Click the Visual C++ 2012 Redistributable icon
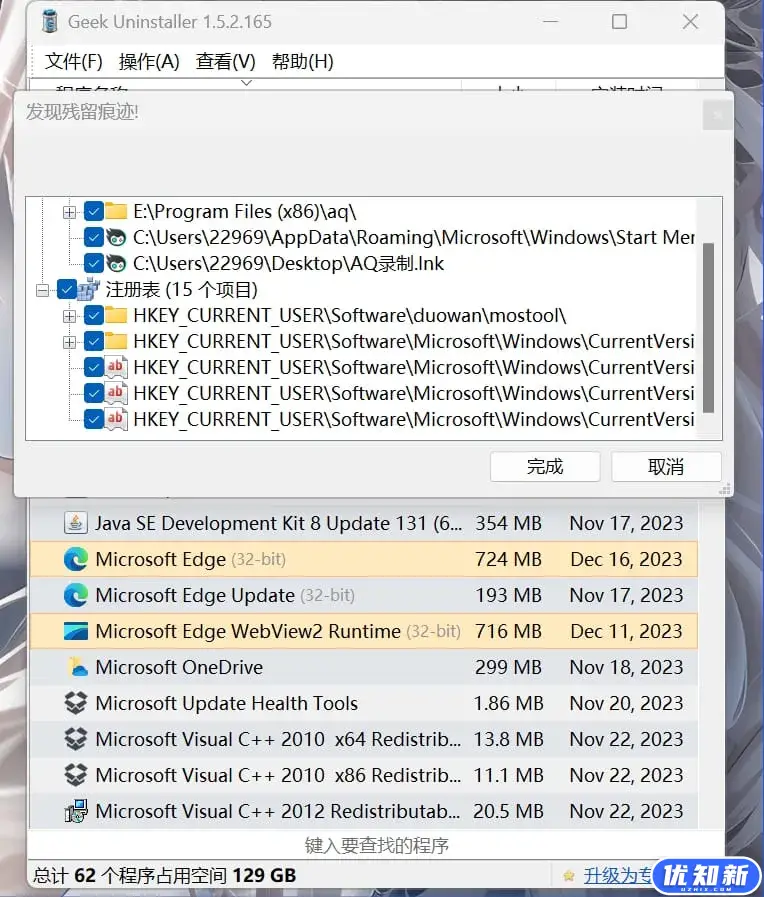Image resolution: width=764 pixels, height=897 pixels. [76, 812]
